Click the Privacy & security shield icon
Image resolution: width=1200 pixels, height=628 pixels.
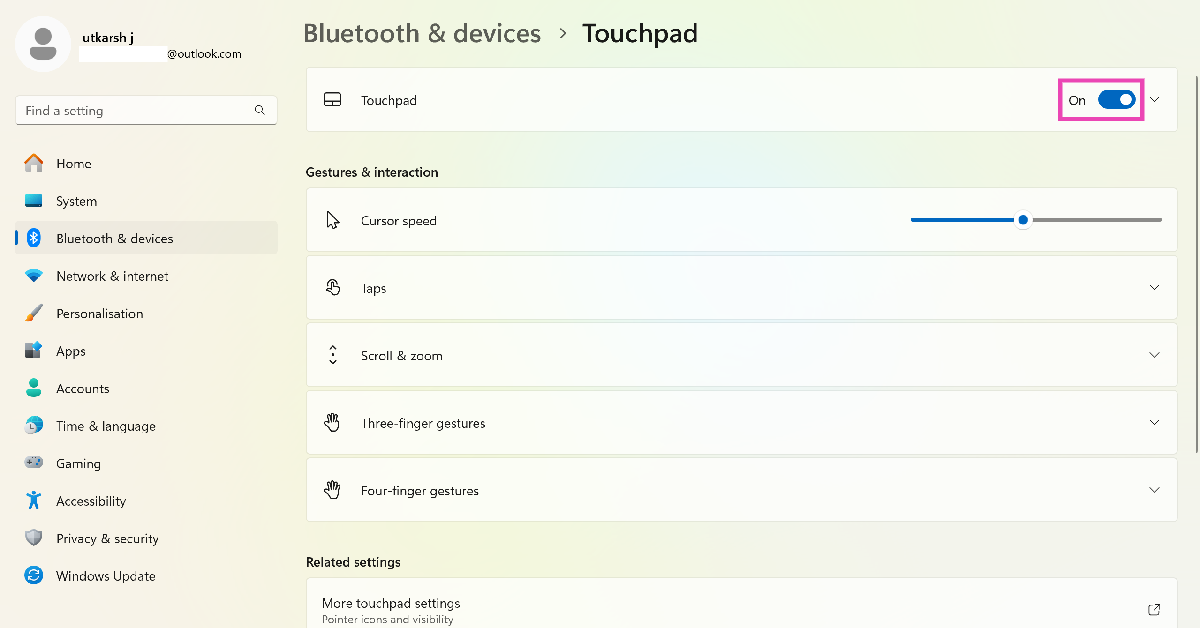coord(34,538)
